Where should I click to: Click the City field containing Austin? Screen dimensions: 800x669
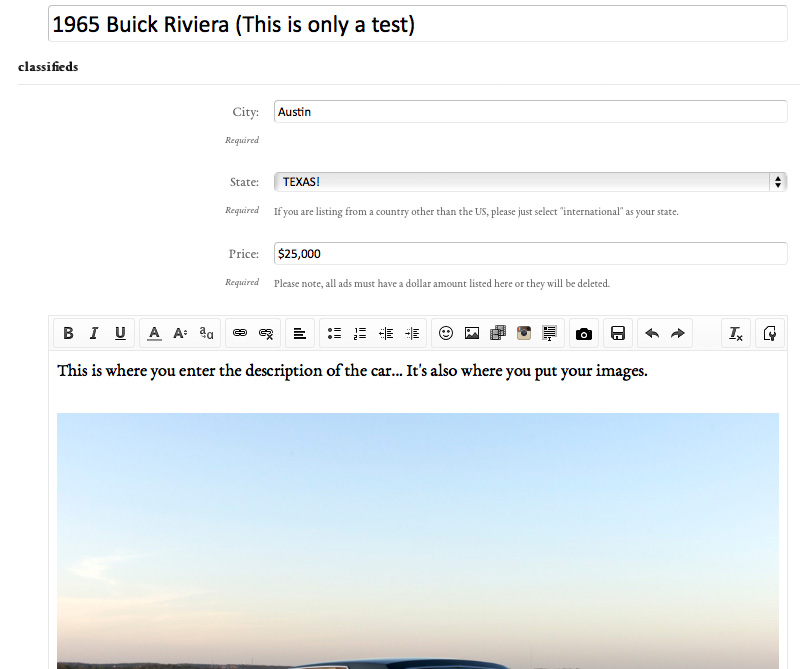[531, 112]
